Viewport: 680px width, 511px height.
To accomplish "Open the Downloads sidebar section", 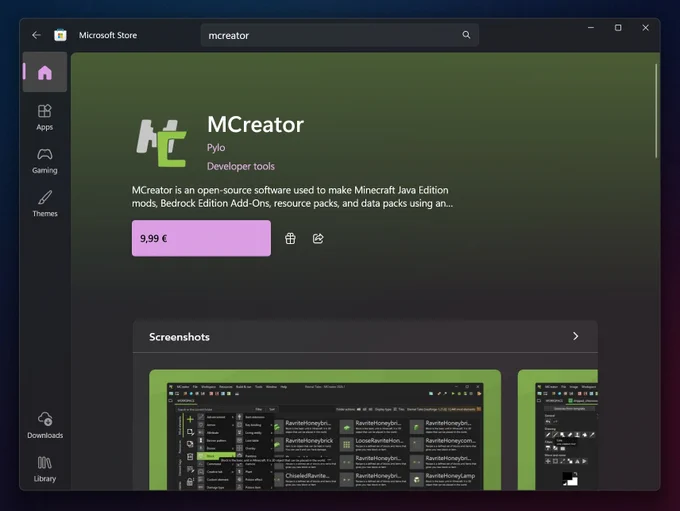I will click(45, 425).
